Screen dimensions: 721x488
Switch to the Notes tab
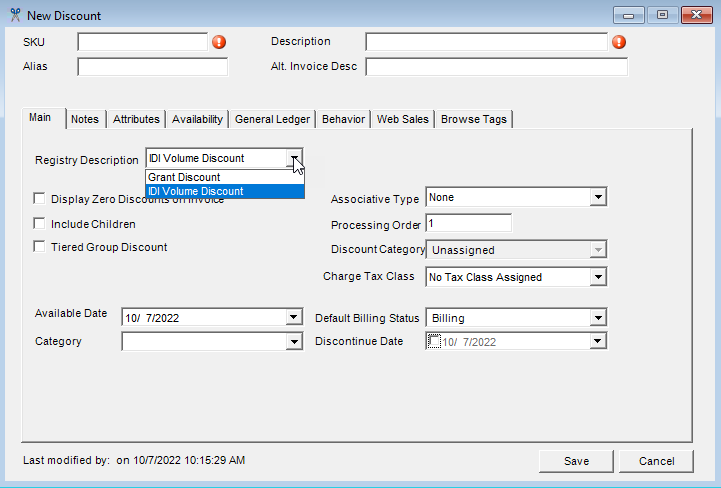pyautogui.click(x=85, y=119)
